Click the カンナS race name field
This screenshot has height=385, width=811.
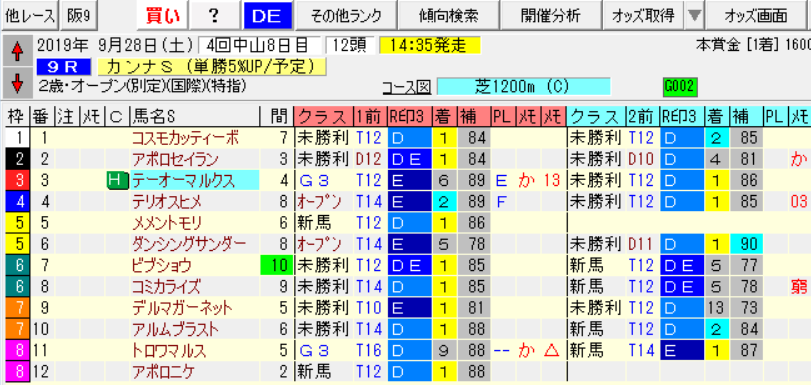(x=211, y=67)
